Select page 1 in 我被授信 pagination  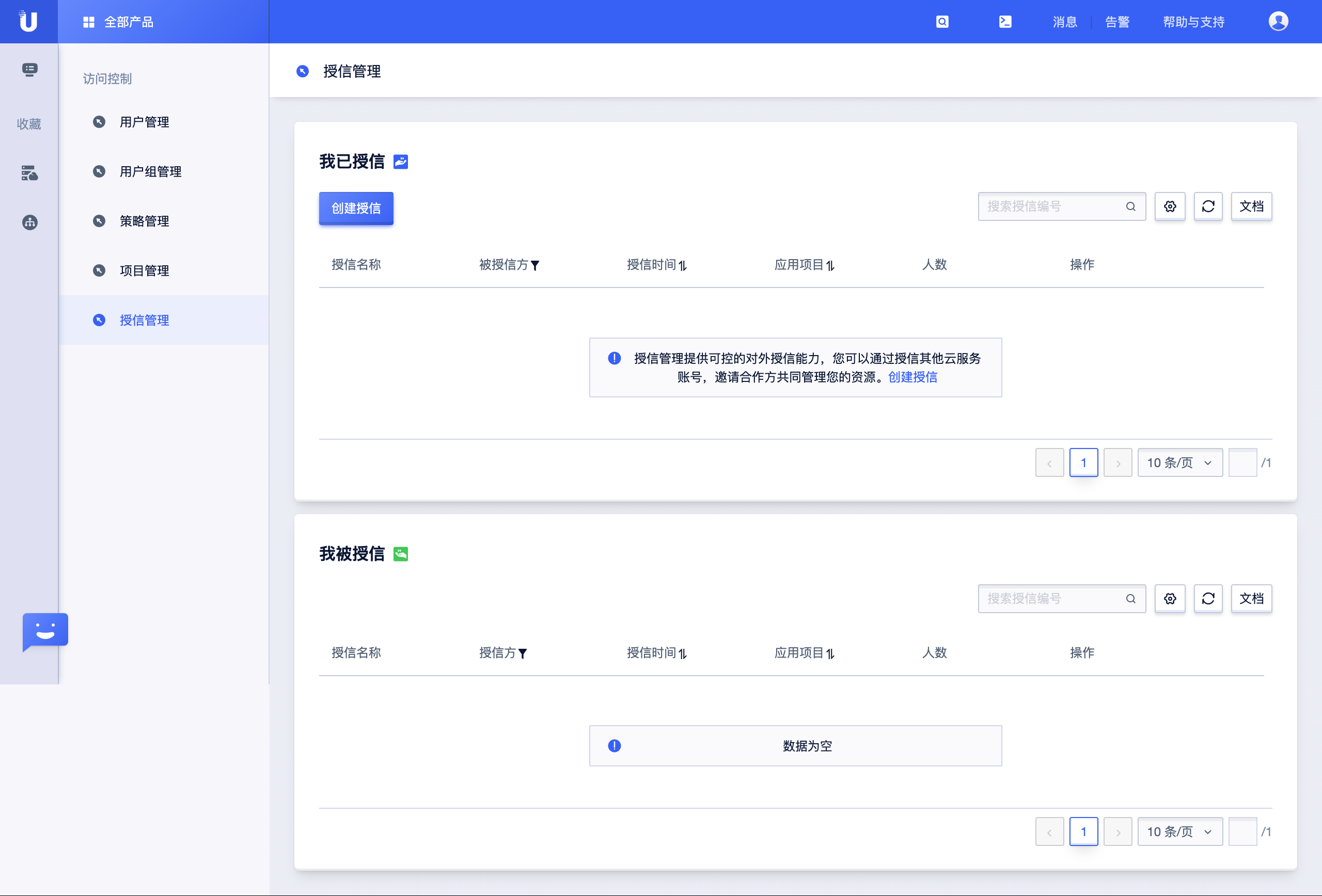(x=1083, y=832)
